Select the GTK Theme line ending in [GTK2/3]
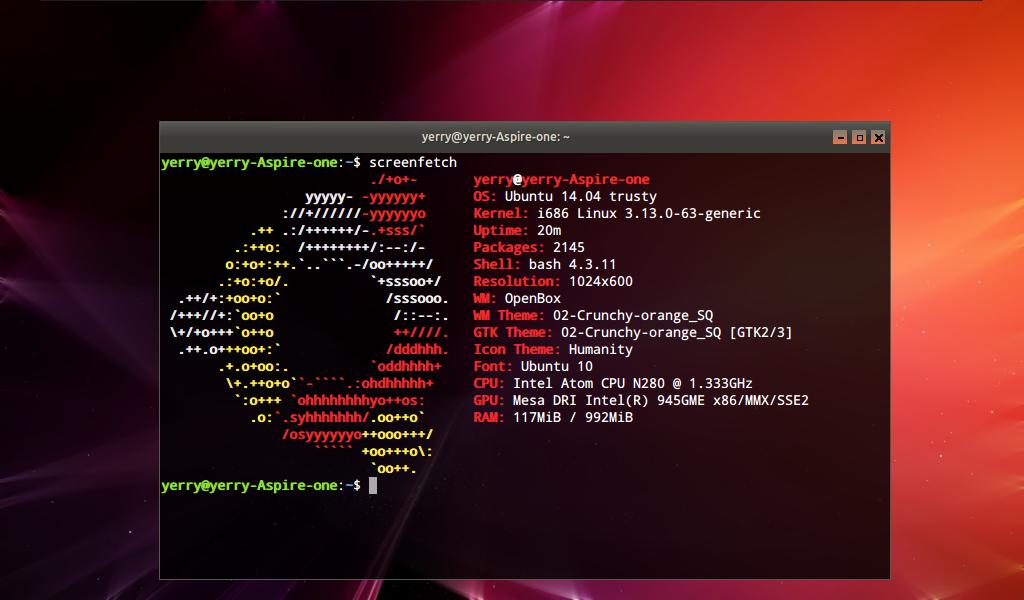This screenshot has height=600, width=1024. 633,332
